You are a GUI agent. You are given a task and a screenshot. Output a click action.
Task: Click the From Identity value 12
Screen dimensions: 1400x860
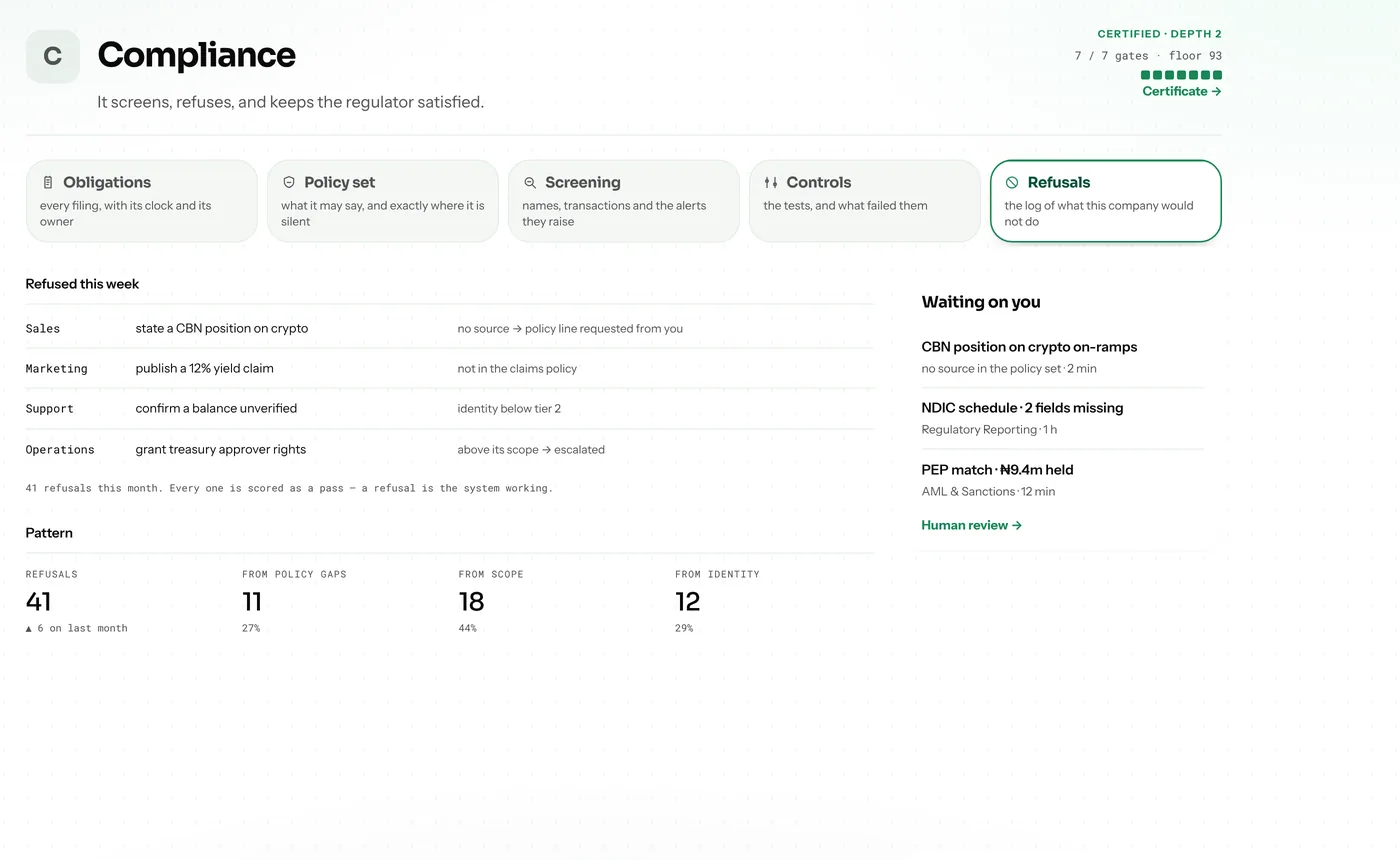[688, 601]
